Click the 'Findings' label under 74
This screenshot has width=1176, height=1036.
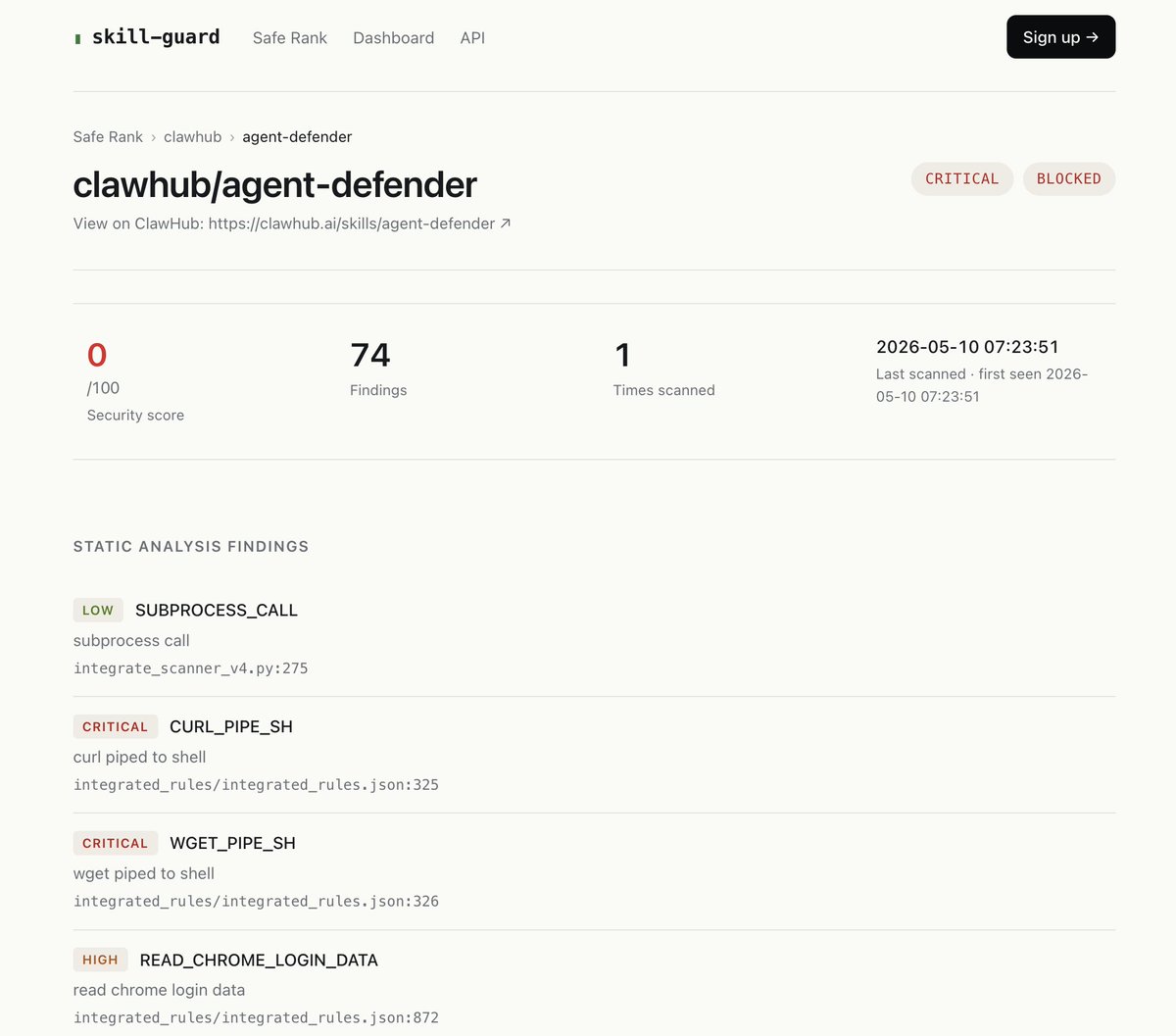(x=378, y=390)
